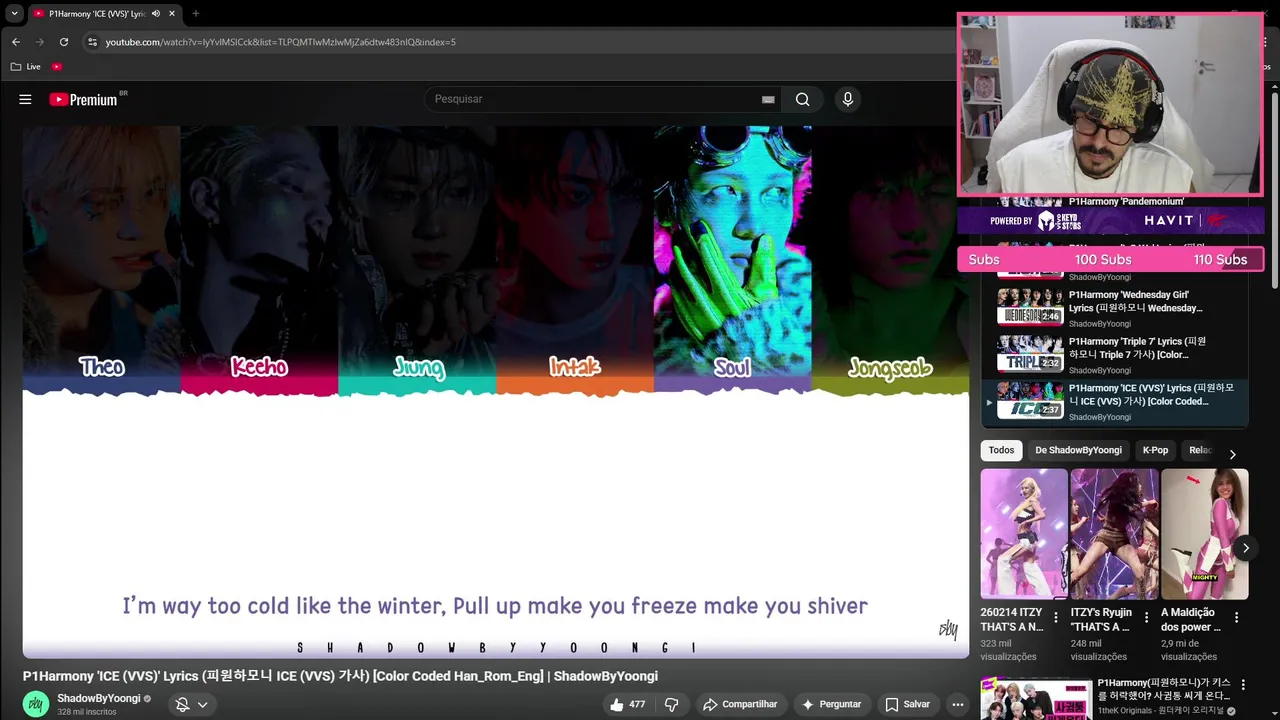Open the A Maldição dos power Shorts thumbnail
This screenshot has width=1280, height=720.
1204,534
